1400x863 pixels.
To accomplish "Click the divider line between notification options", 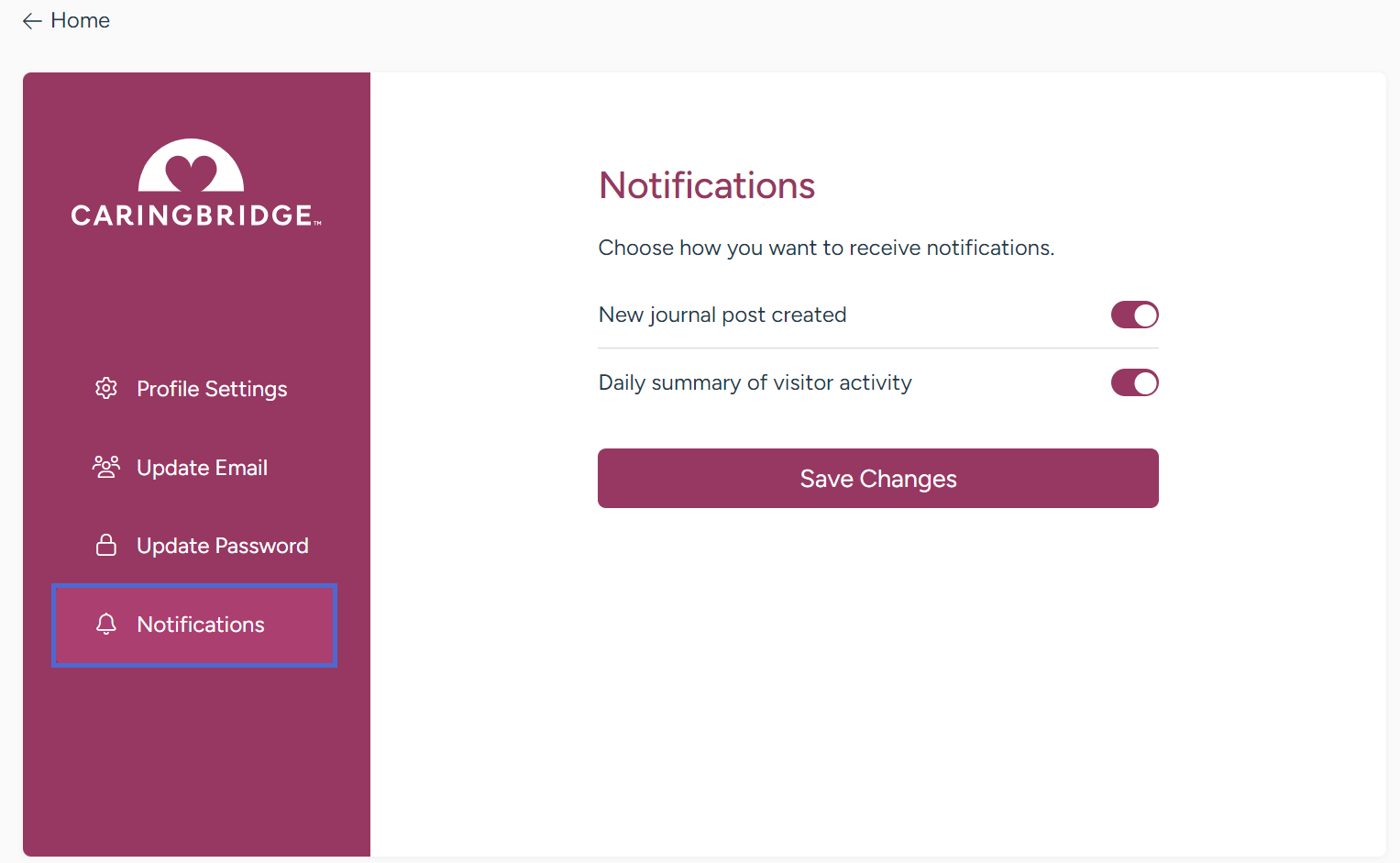I will coord(877,349).
